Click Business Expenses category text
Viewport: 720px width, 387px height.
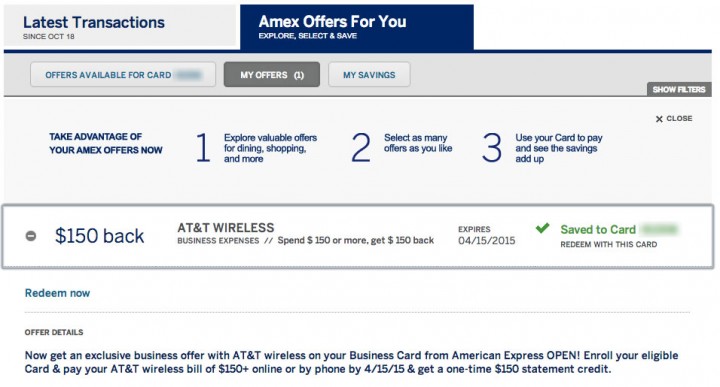click(218, 241)
